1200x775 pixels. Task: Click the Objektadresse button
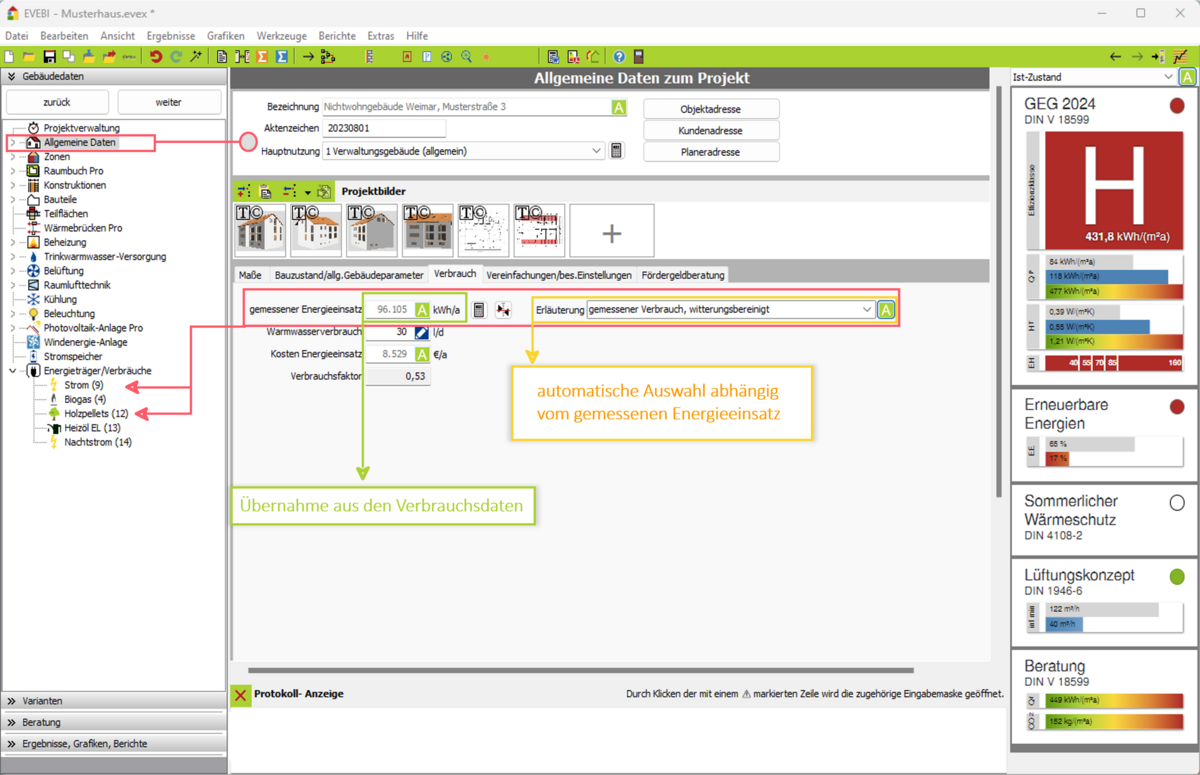(x=710, y=108)
